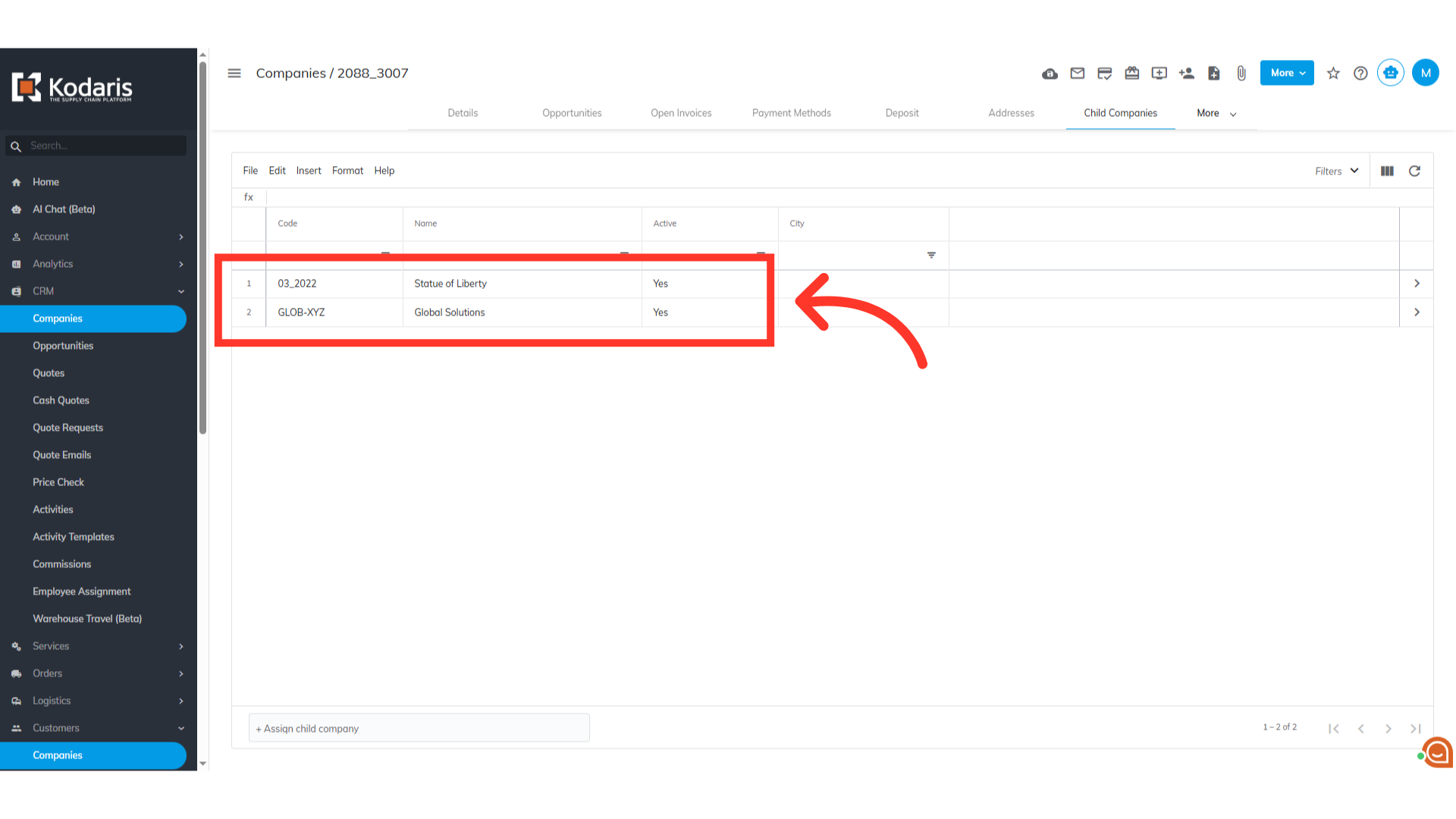1456x819 pixels.
Task: Click the cloud save icon
Action: [1050, 74]
